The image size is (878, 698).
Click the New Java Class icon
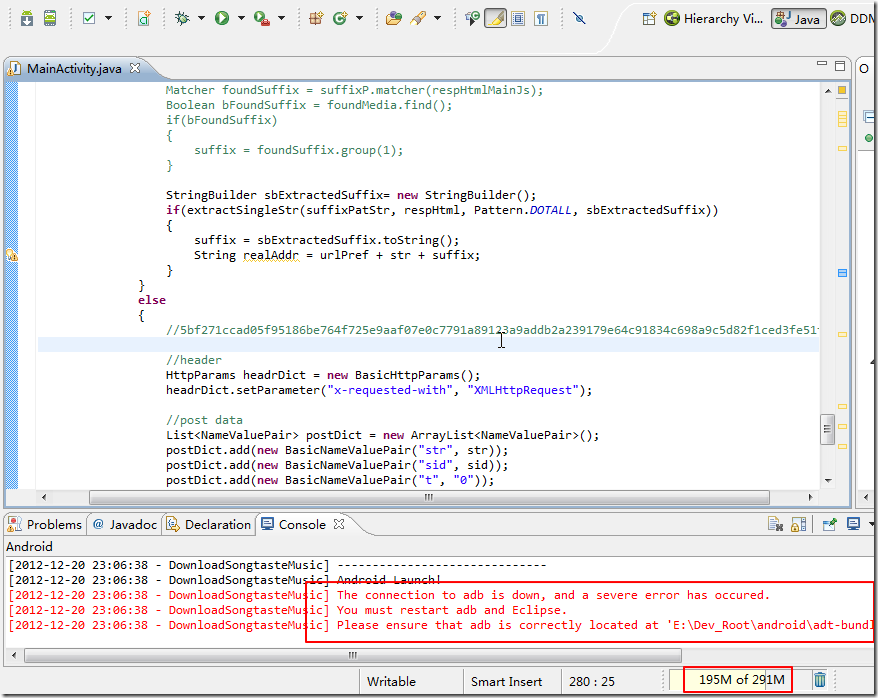[342, 18]
